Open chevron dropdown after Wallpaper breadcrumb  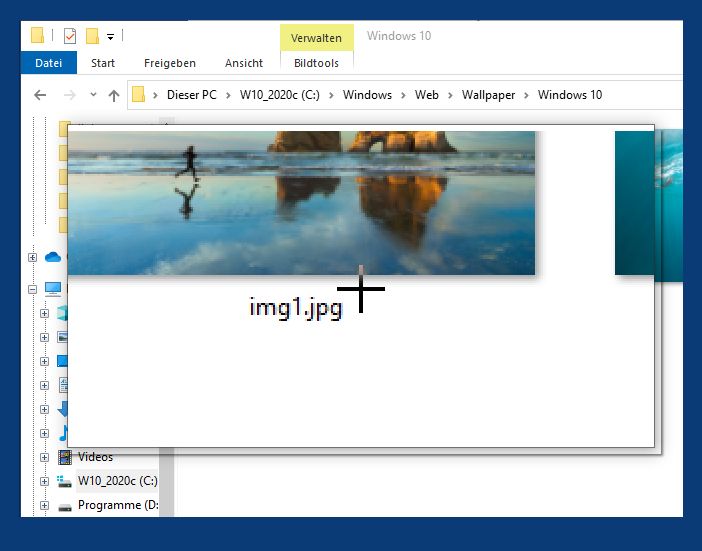(x=526, y=95)
